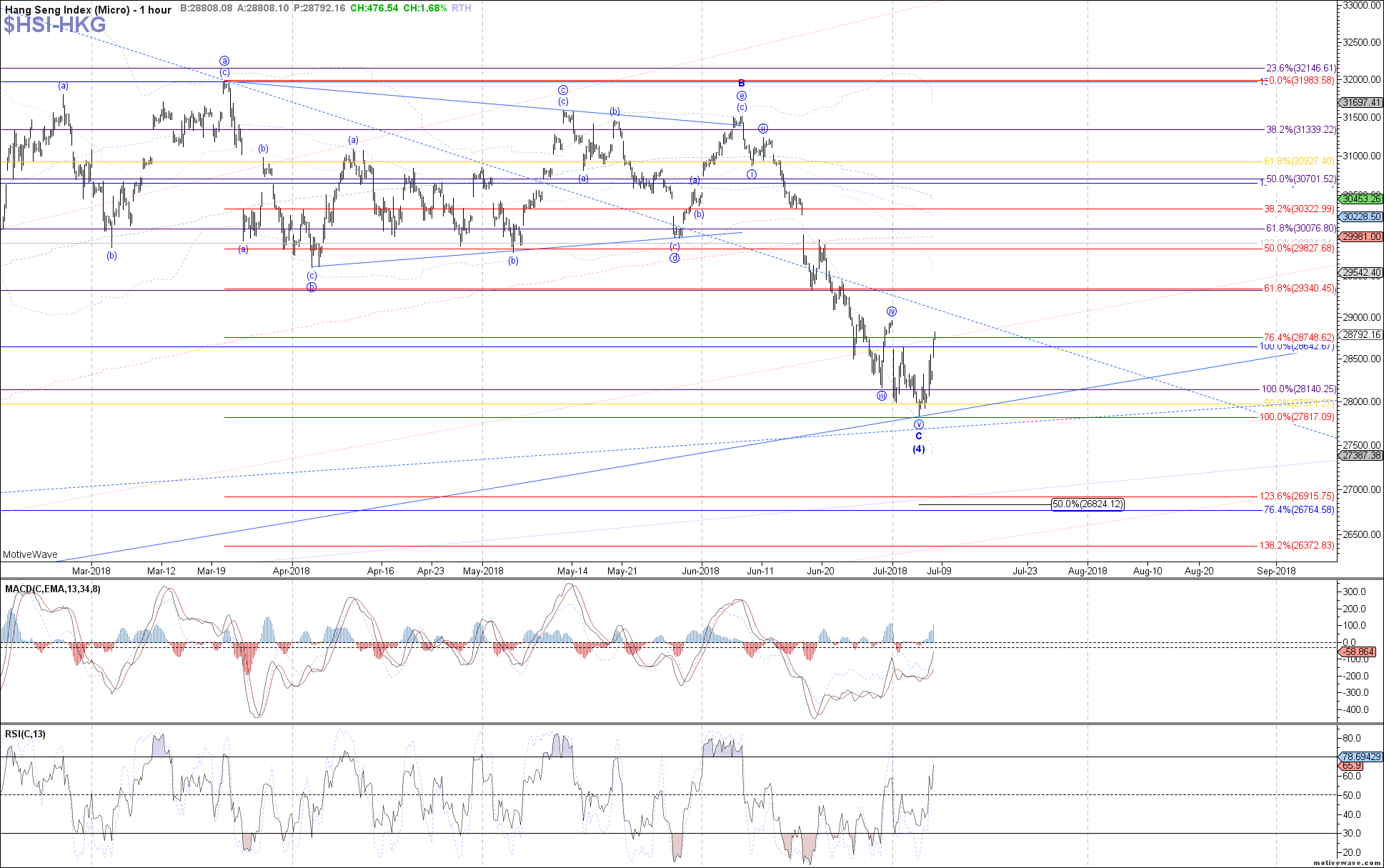The width and height of the screenshot is (1384, 868).
Task: Click the 31697.41 price tag on axis
Action: click(x=1361, y=103)
